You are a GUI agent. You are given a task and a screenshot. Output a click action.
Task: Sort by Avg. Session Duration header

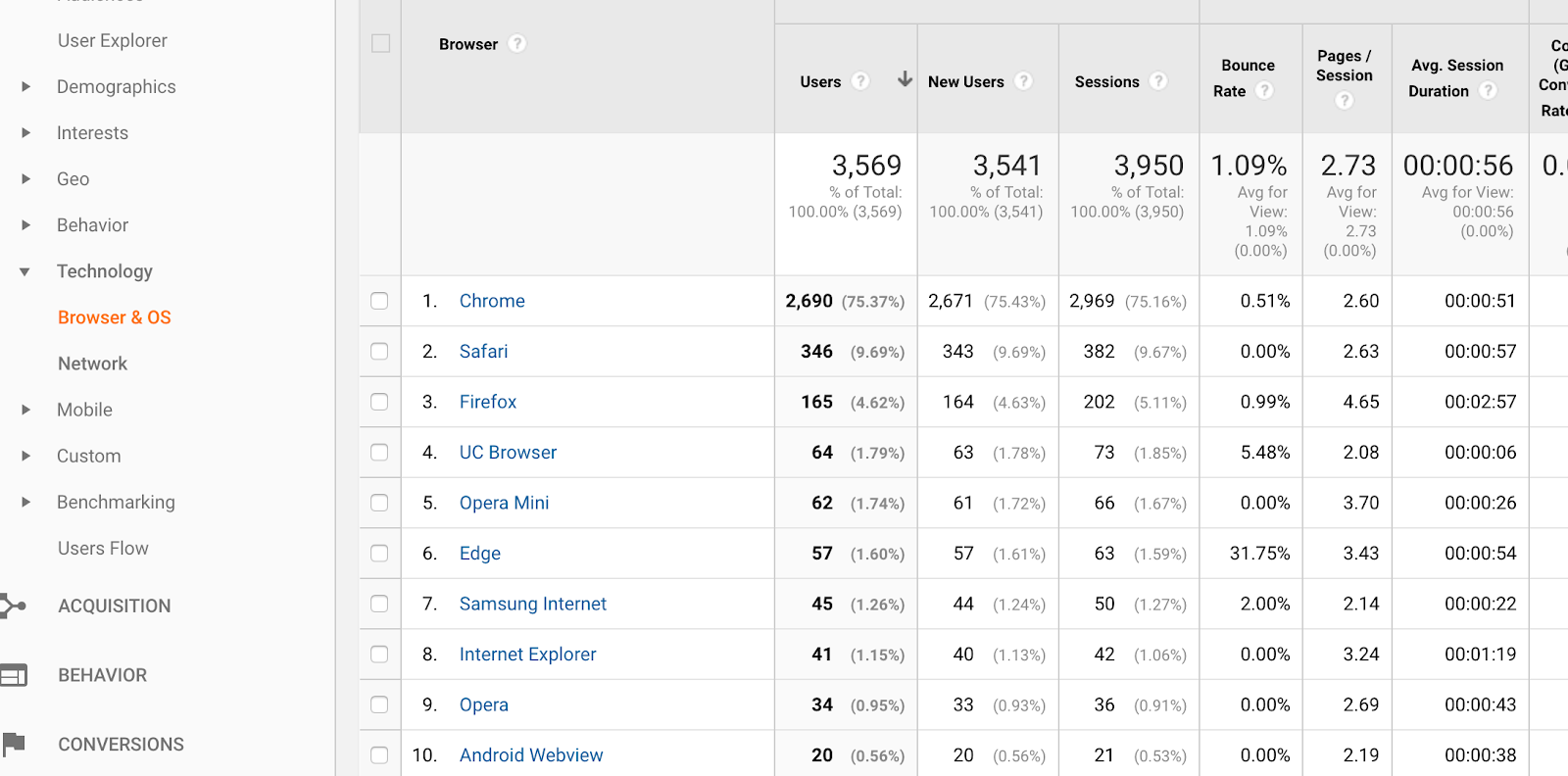[x=1456, y=78]
